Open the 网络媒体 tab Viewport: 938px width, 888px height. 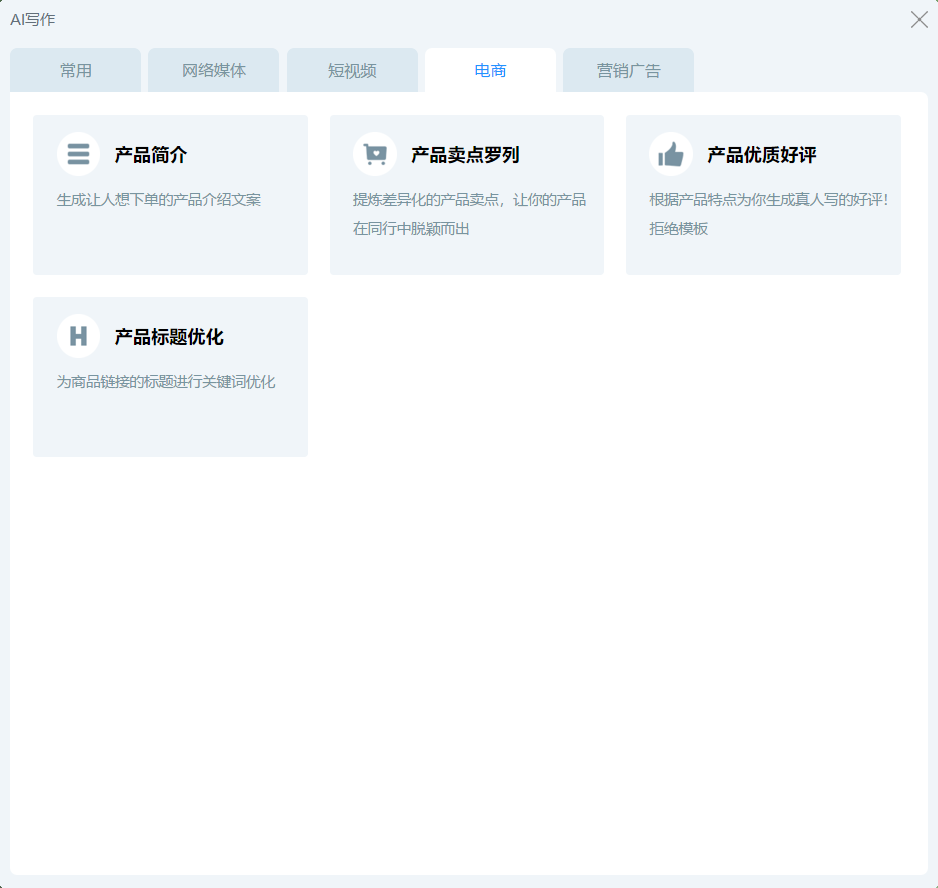(x=214, y=70)
